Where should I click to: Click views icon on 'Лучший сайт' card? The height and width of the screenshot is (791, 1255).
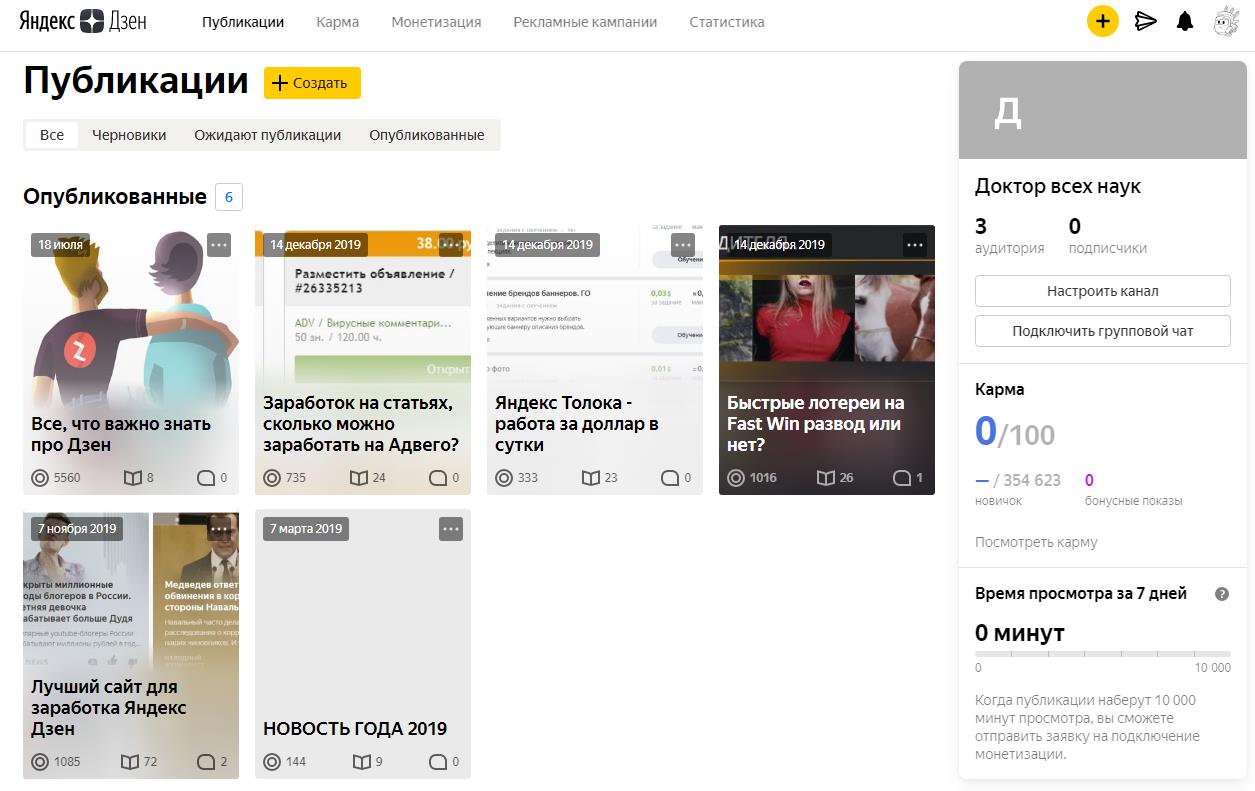(x=40, y=762)
